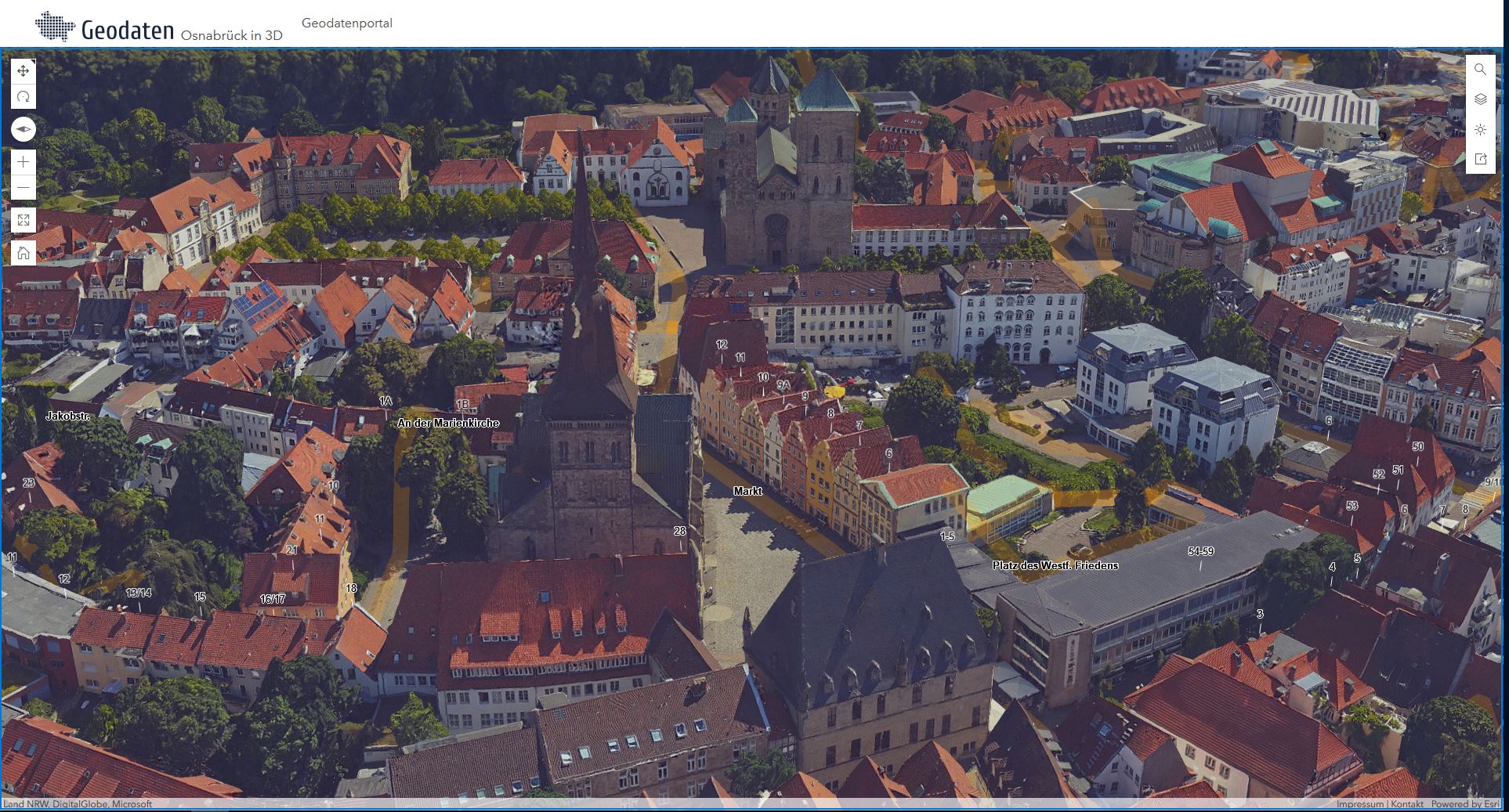Select the Jakobstr. street label

68,416
